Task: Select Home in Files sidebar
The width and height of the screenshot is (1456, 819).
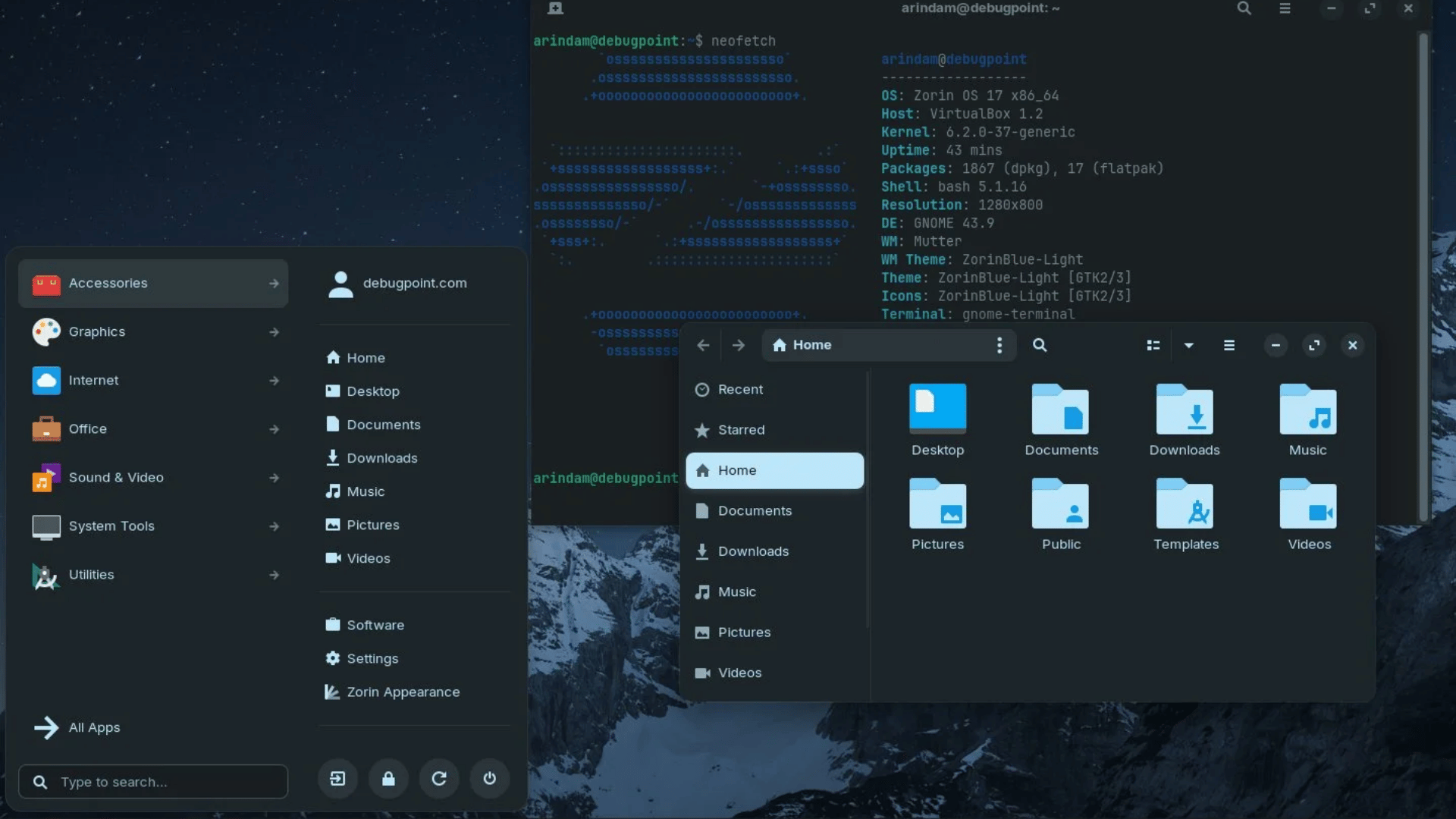Action: tap(775, 470)
